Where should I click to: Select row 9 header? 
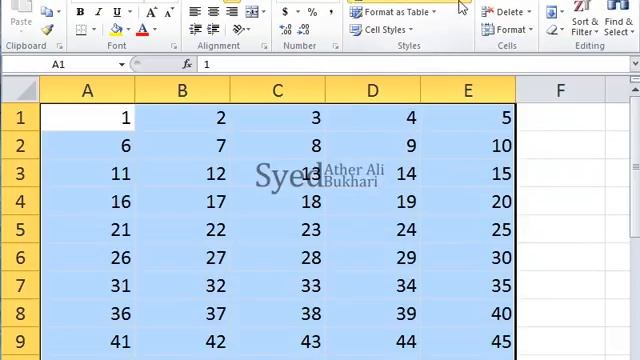coord(20,342)
